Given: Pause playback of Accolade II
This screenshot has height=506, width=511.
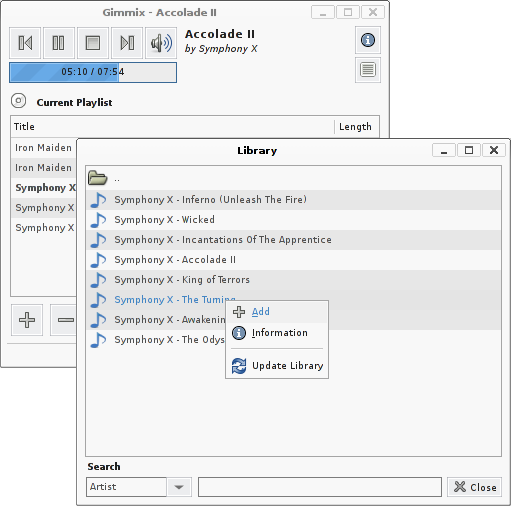Looking at the screenshot, I should click(x=59, y=43).
